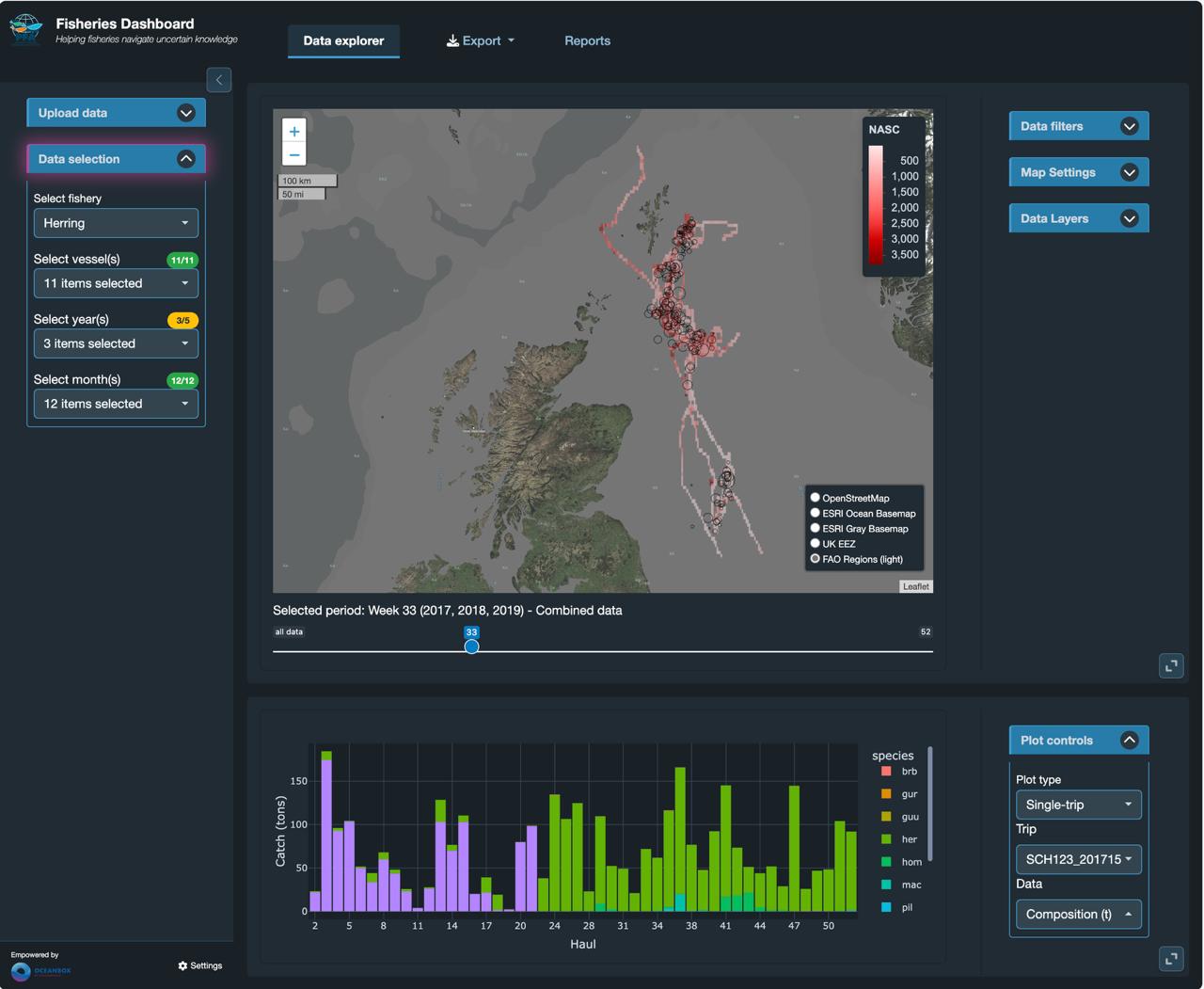
Task: Expand the catch plot to fullscreen
Action: pyautogui.click(x=1171, y=959)
